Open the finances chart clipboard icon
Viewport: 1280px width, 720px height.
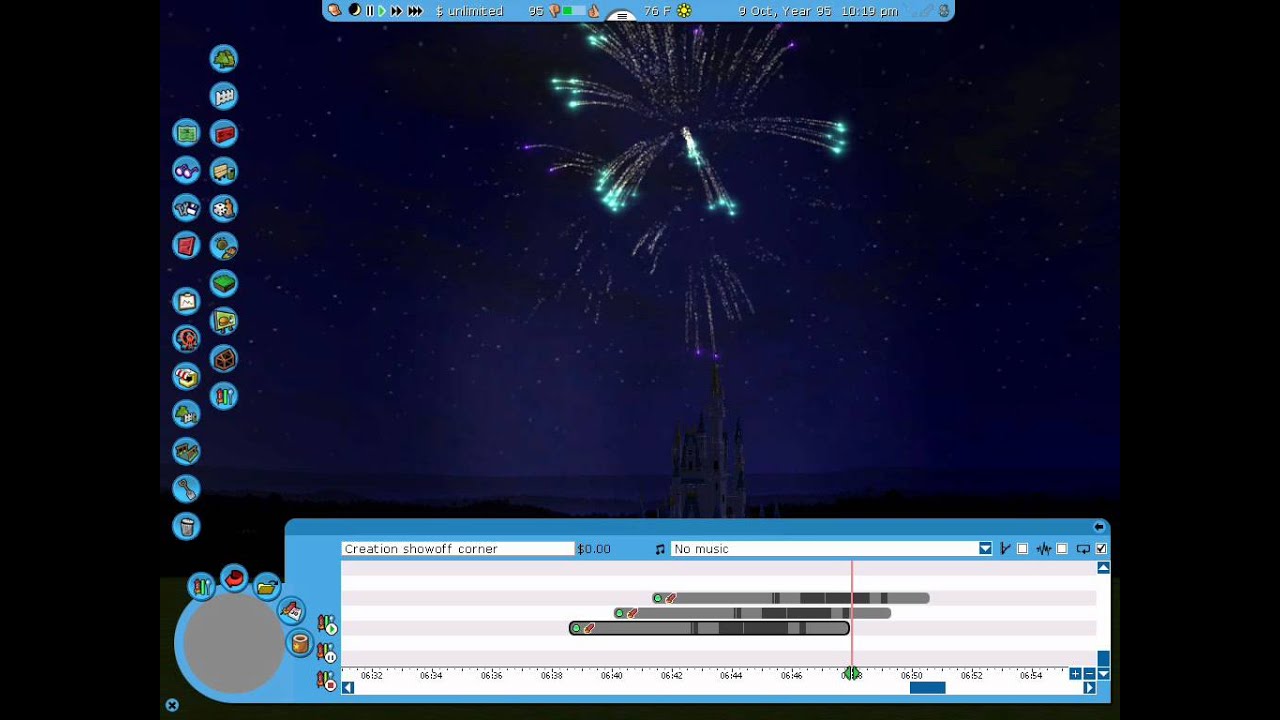tap(186, 301)
